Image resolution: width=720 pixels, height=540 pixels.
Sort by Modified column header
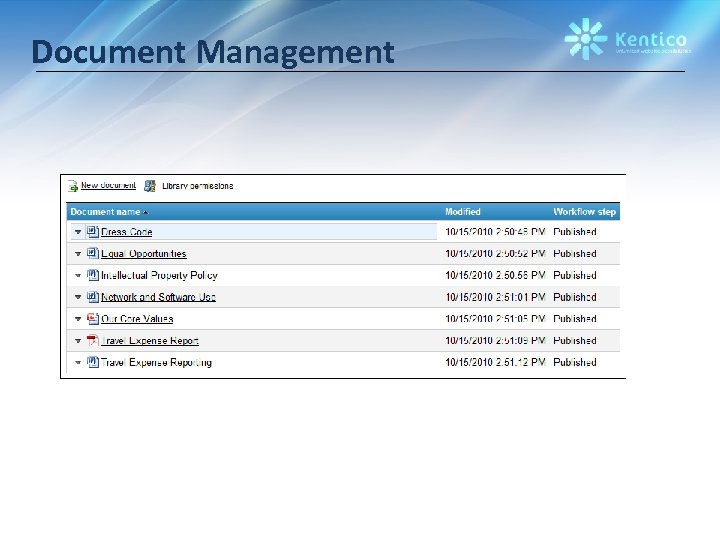(463, 212)
